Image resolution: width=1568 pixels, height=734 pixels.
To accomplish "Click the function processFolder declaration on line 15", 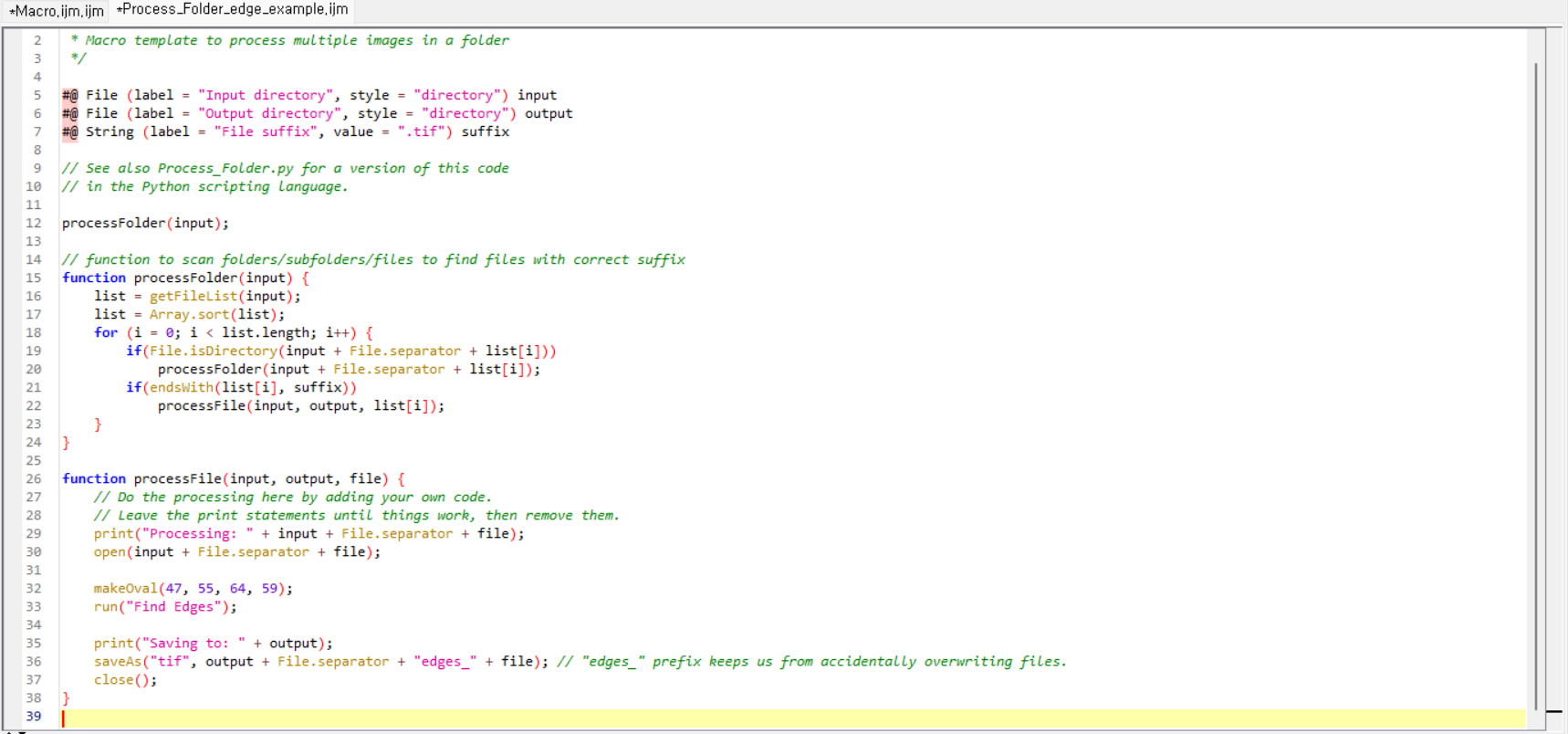I will 185,278.
